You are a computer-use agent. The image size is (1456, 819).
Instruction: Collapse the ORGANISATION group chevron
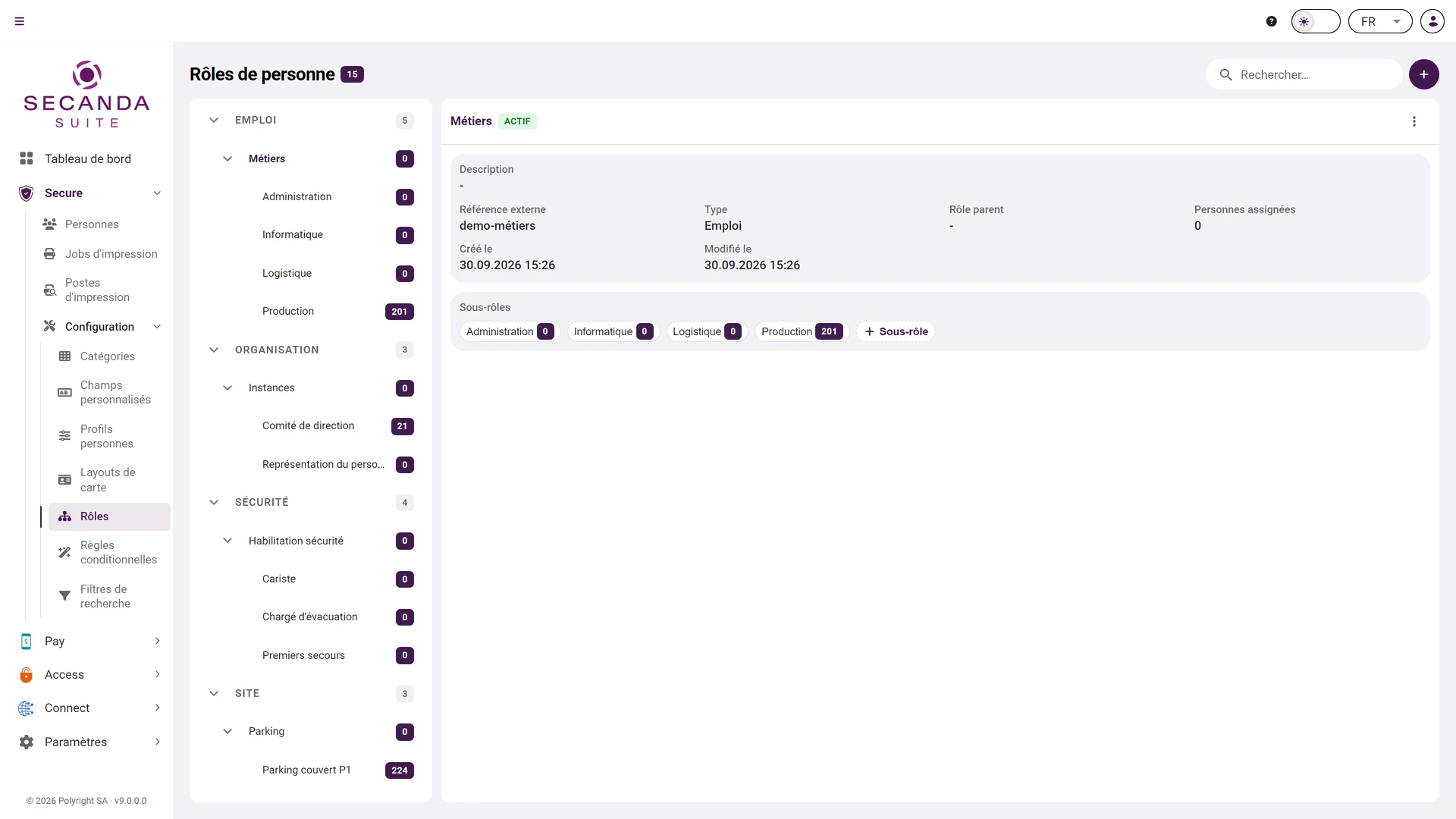click(x=214, y=350)
